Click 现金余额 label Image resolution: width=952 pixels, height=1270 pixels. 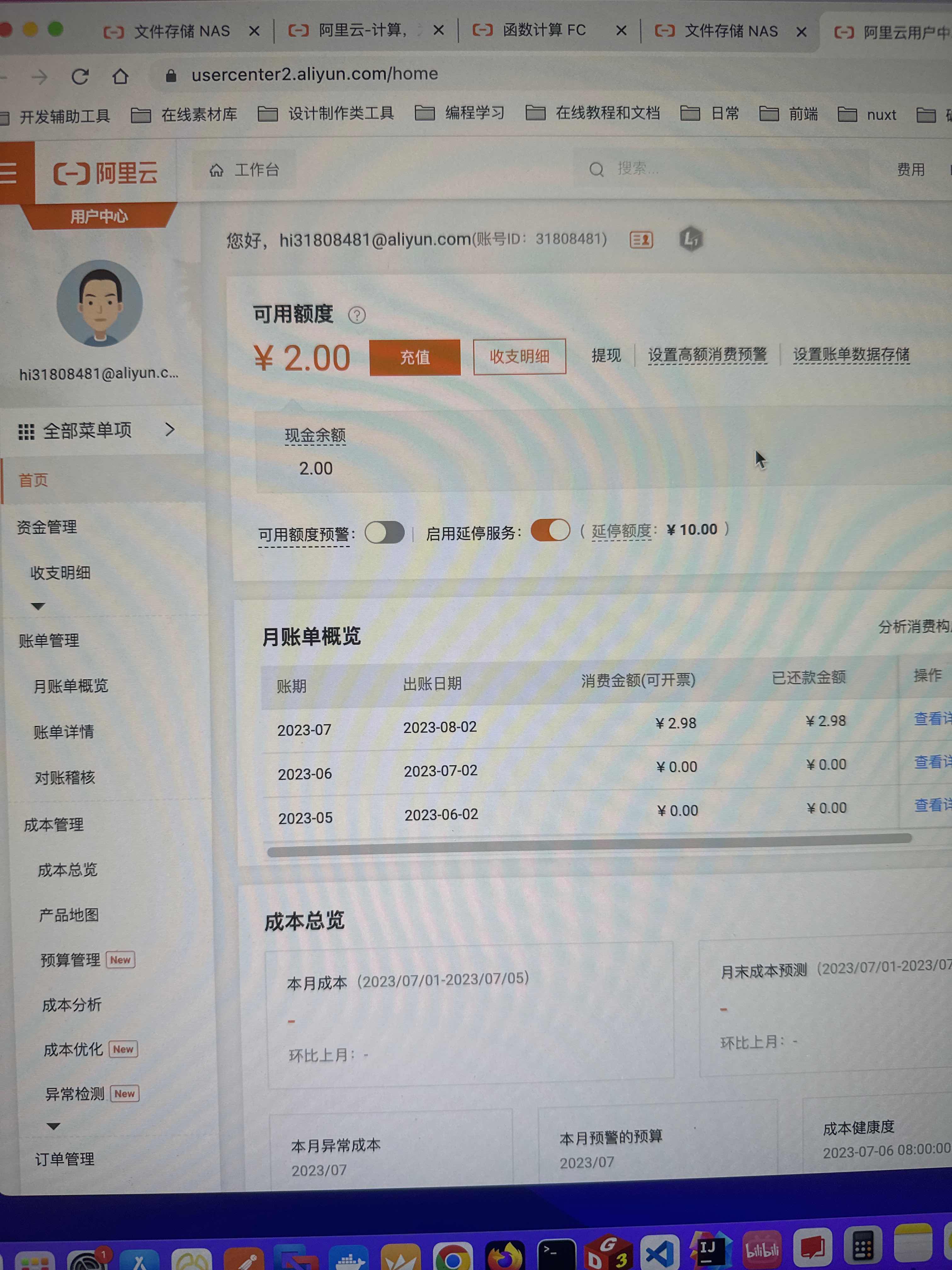(x=315, y=435)
